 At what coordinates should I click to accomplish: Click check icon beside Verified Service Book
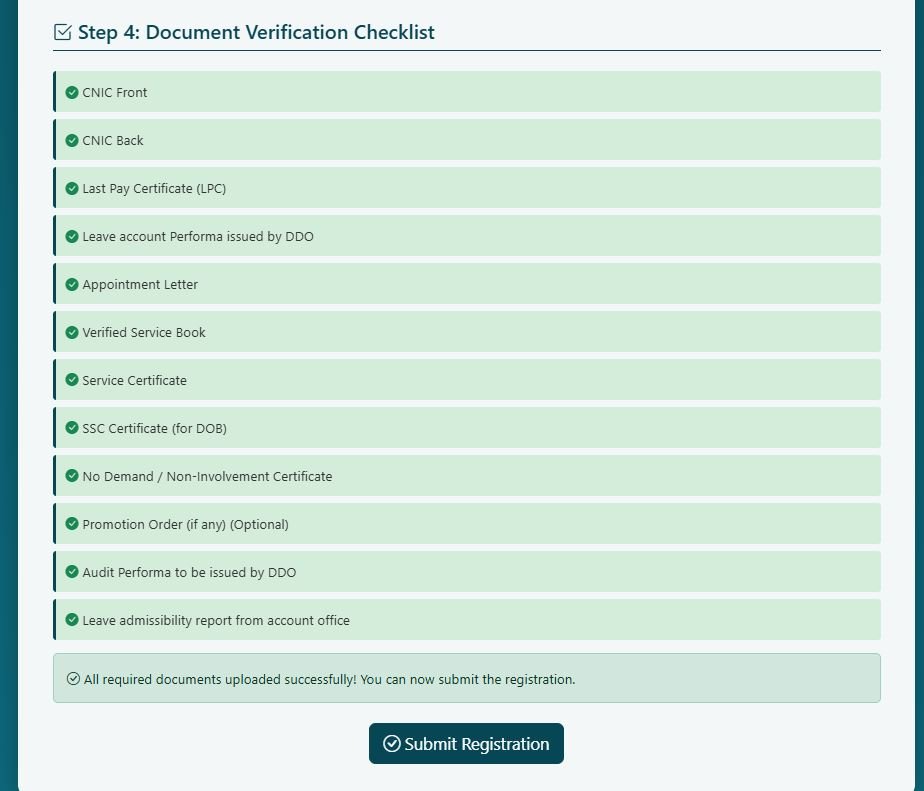(x=72, y=332)
